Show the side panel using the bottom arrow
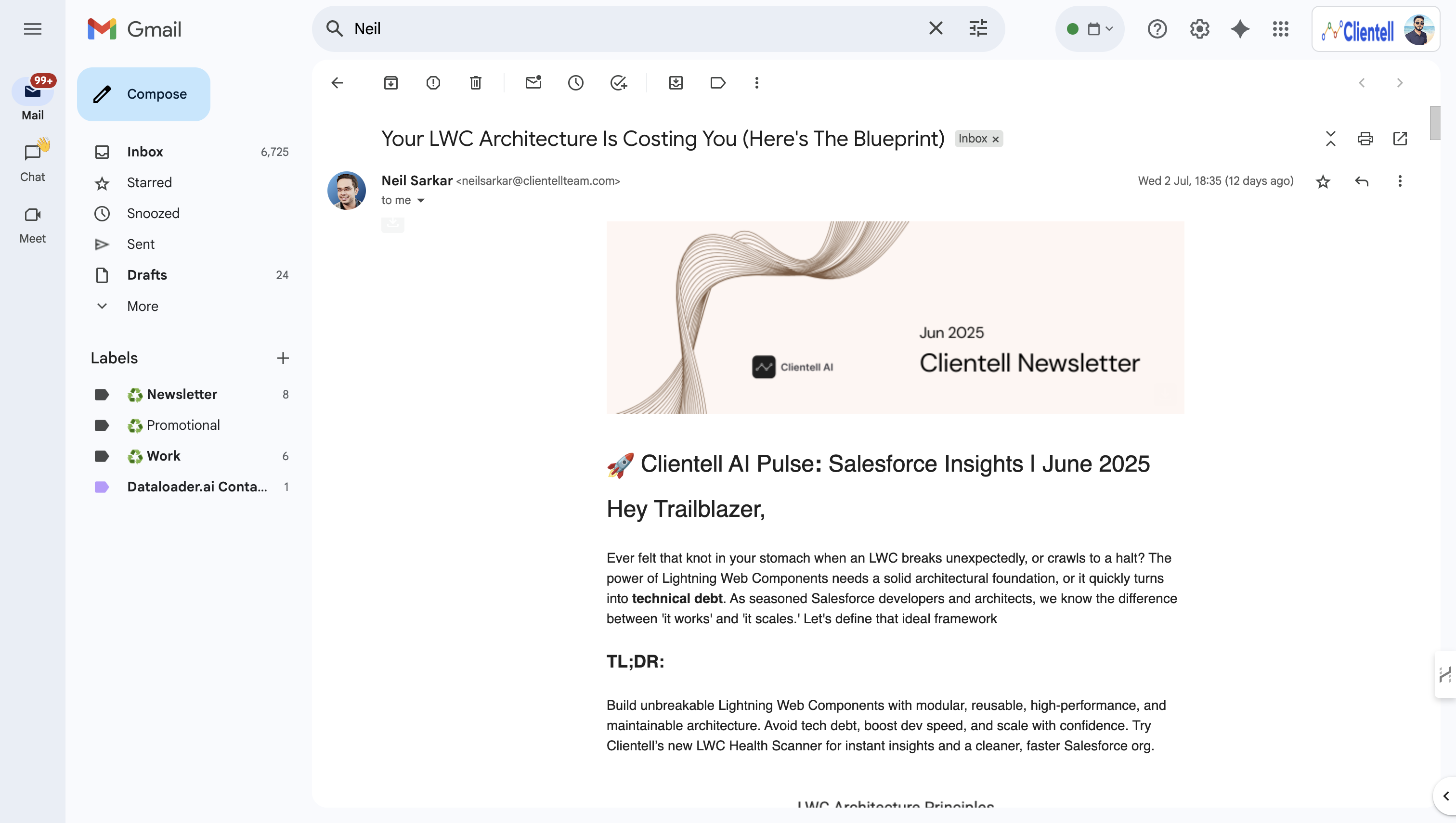This screenshot has height=823, width=1456. tap(1446, 797)
